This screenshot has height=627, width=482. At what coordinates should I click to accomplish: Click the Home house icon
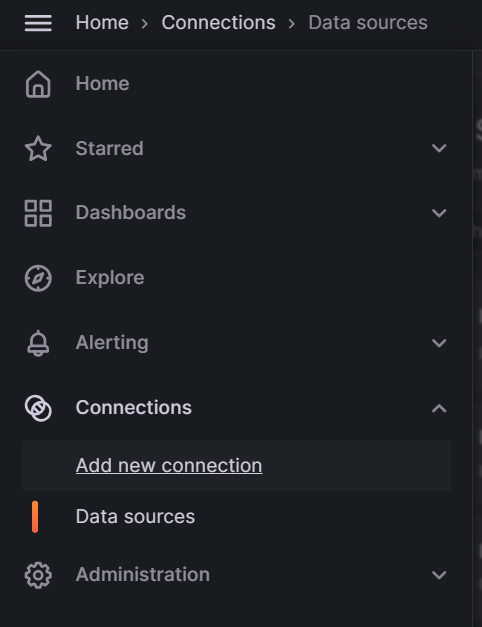38,84
